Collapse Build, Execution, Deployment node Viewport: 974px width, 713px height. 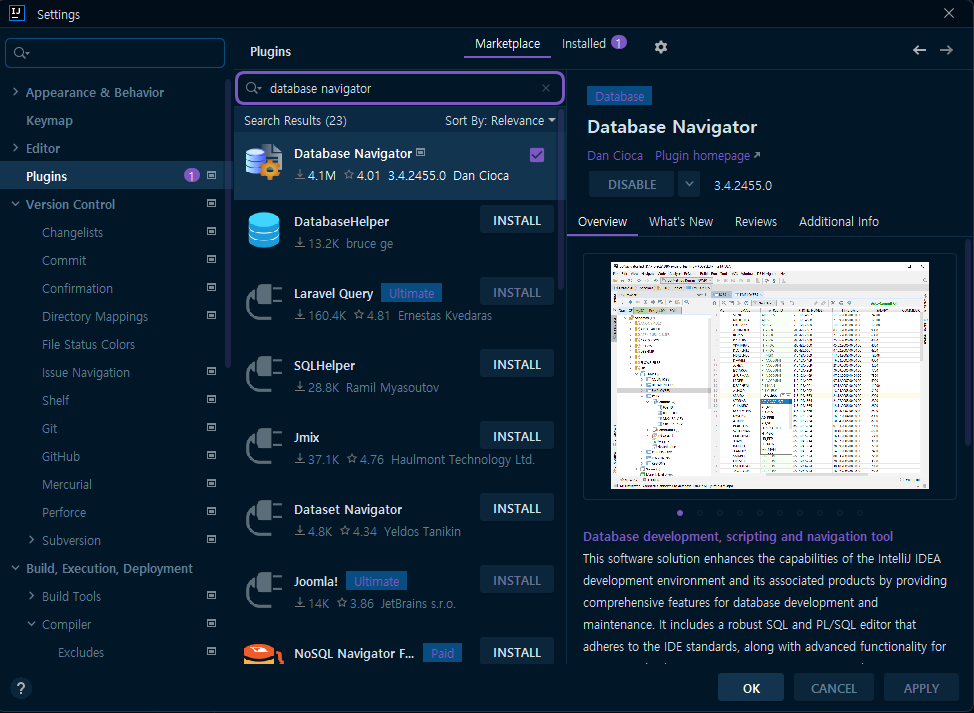[x=16, y=568]
